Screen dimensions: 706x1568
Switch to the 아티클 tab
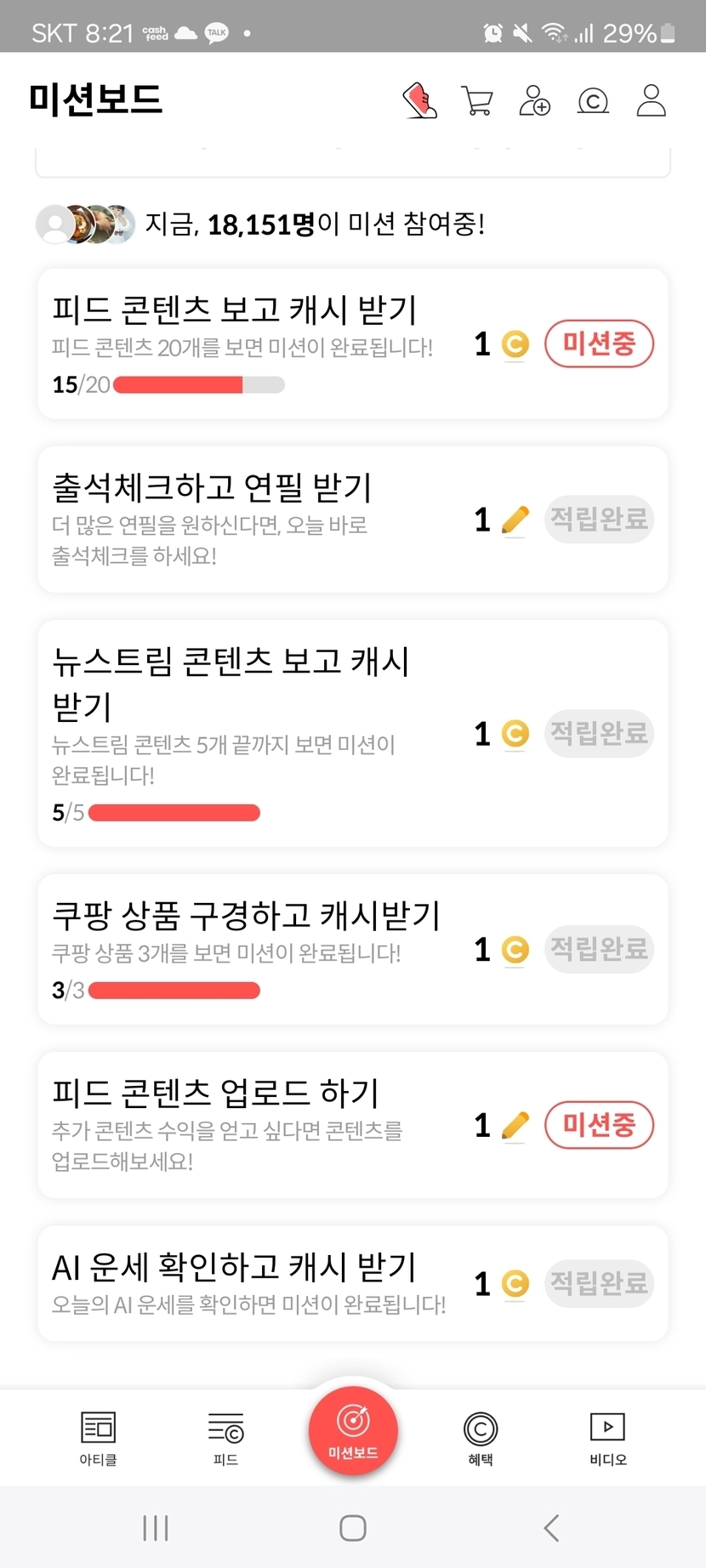(x=98, y=1438)
